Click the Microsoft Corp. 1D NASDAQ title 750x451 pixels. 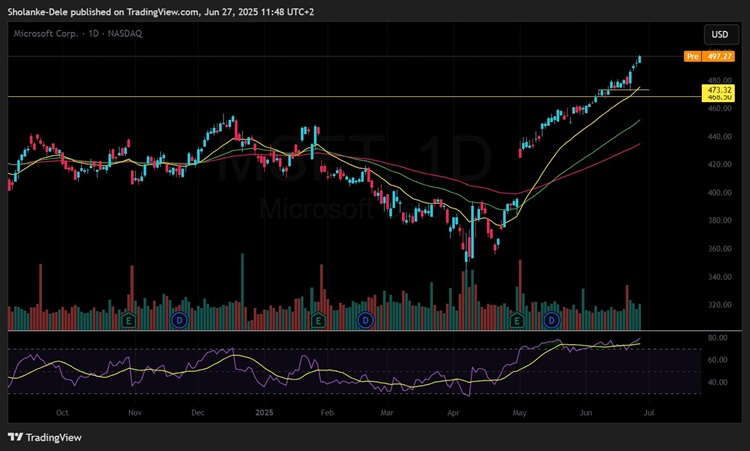tap(78, 33)
